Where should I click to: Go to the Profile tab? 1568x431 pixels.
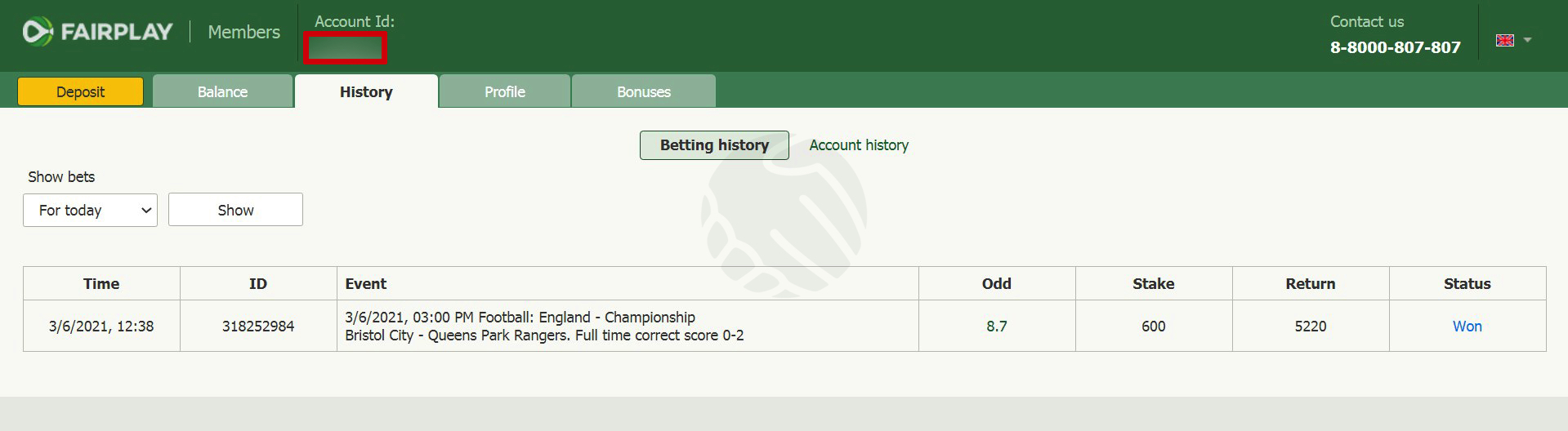point(504,91)
